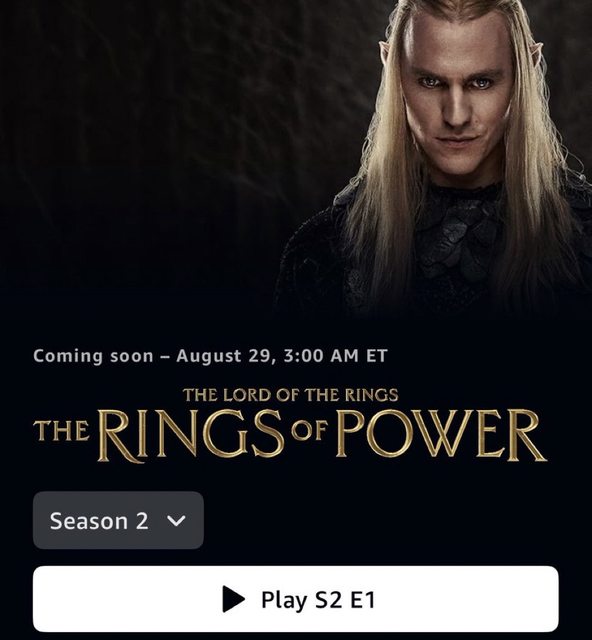Screen dimensions: 592x640
Task: Tap the 'Coming soon' availability text
Action: coord(93,356)
